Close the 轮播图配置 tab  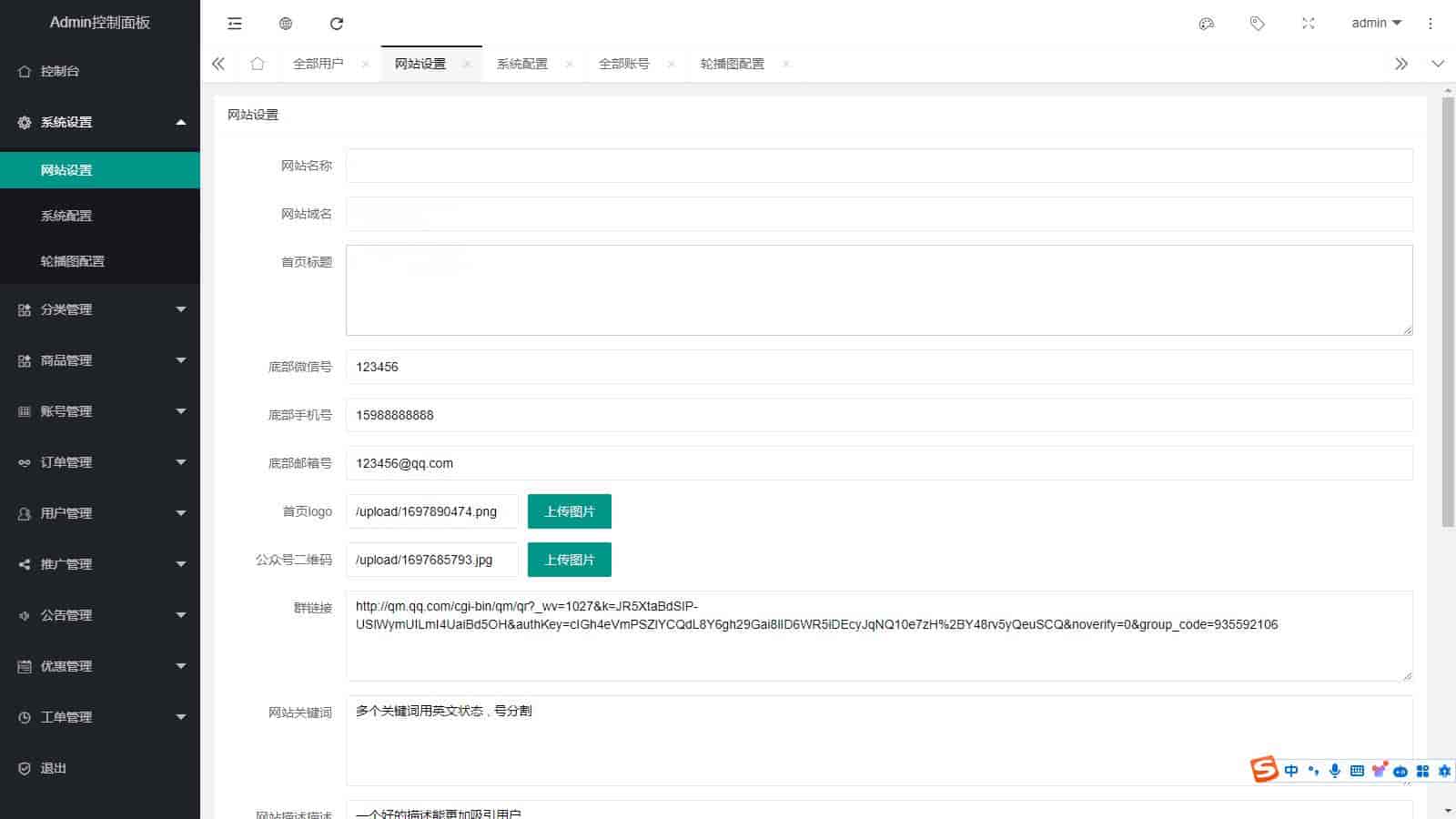(x=785, y=64)
